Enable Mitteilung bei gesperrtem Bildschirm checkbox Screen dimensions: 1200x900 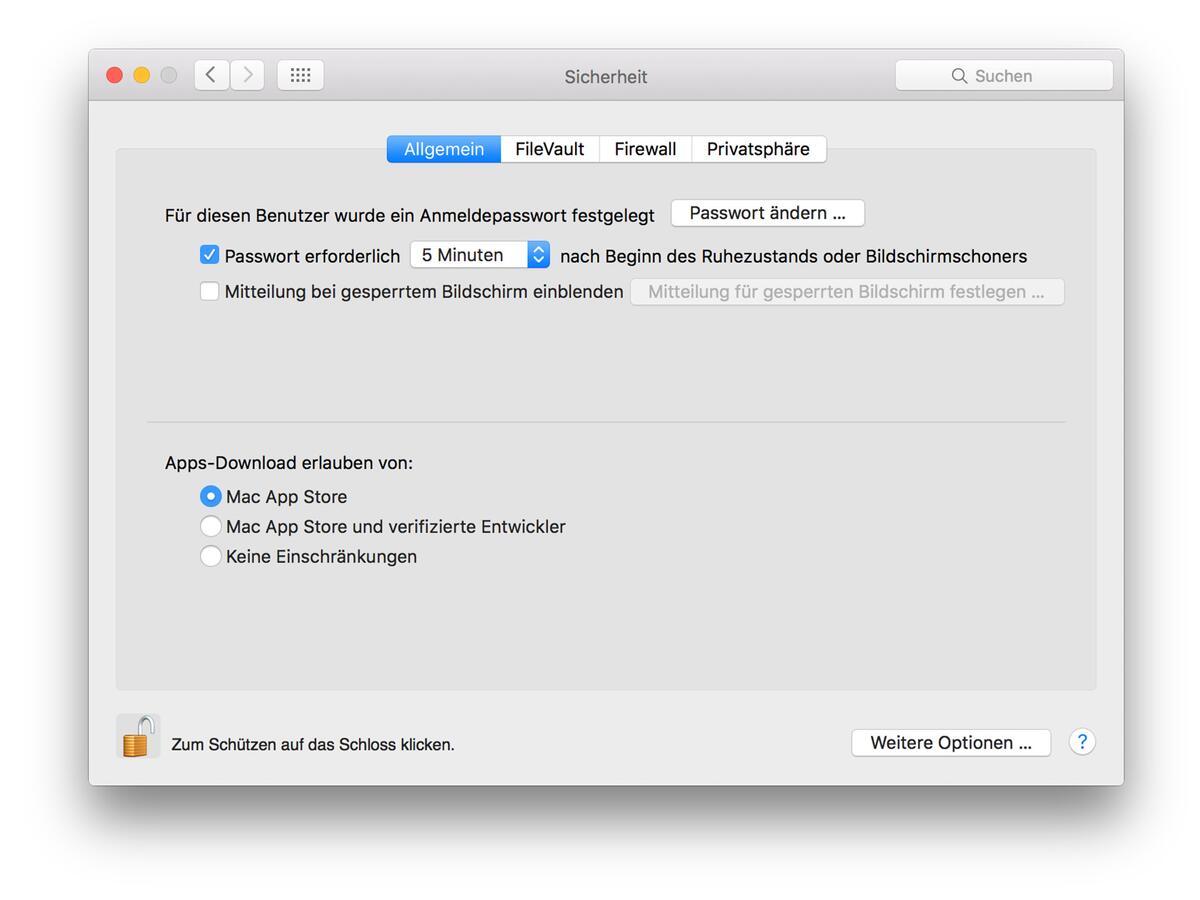[209, 291]
